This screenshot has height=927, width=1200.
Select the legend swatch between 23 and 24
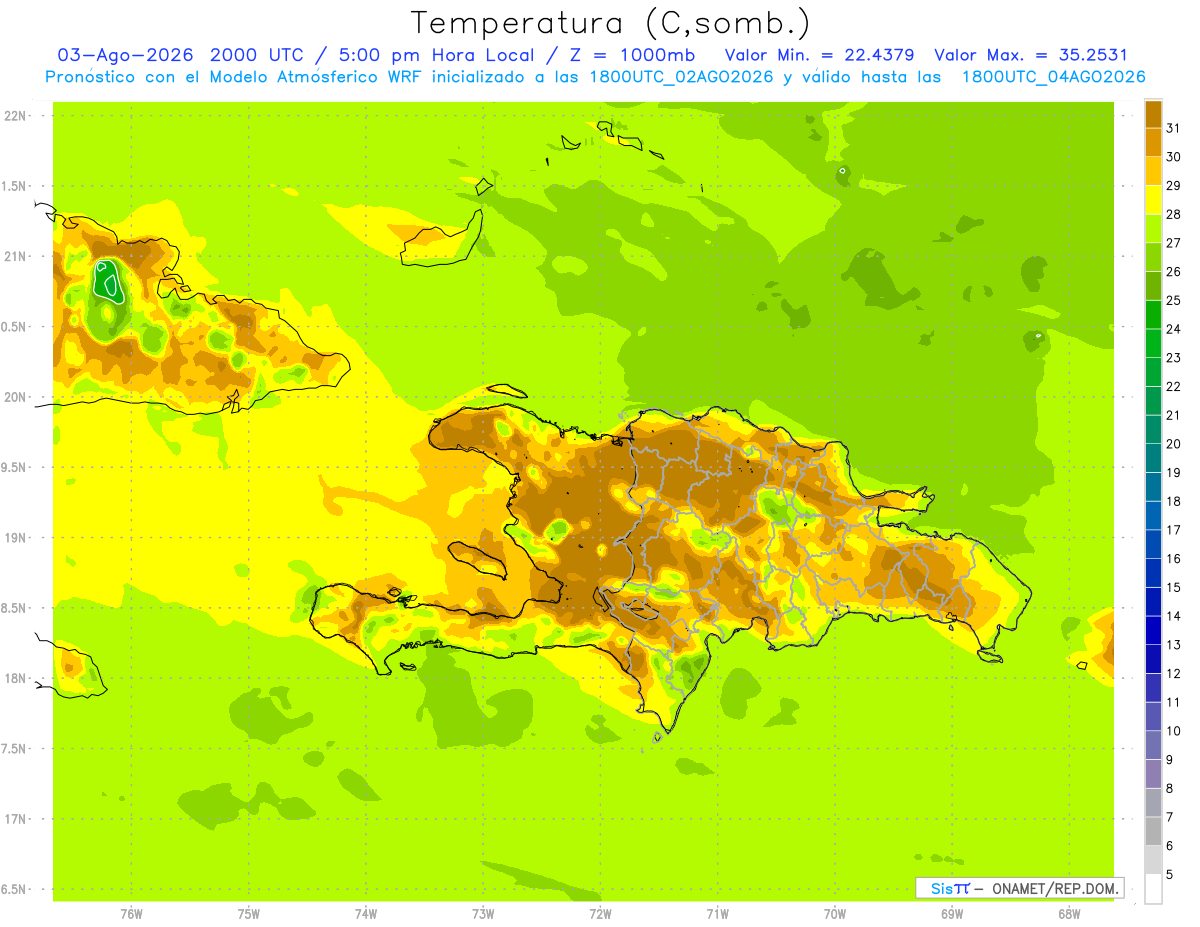(x=1153, y=343)
